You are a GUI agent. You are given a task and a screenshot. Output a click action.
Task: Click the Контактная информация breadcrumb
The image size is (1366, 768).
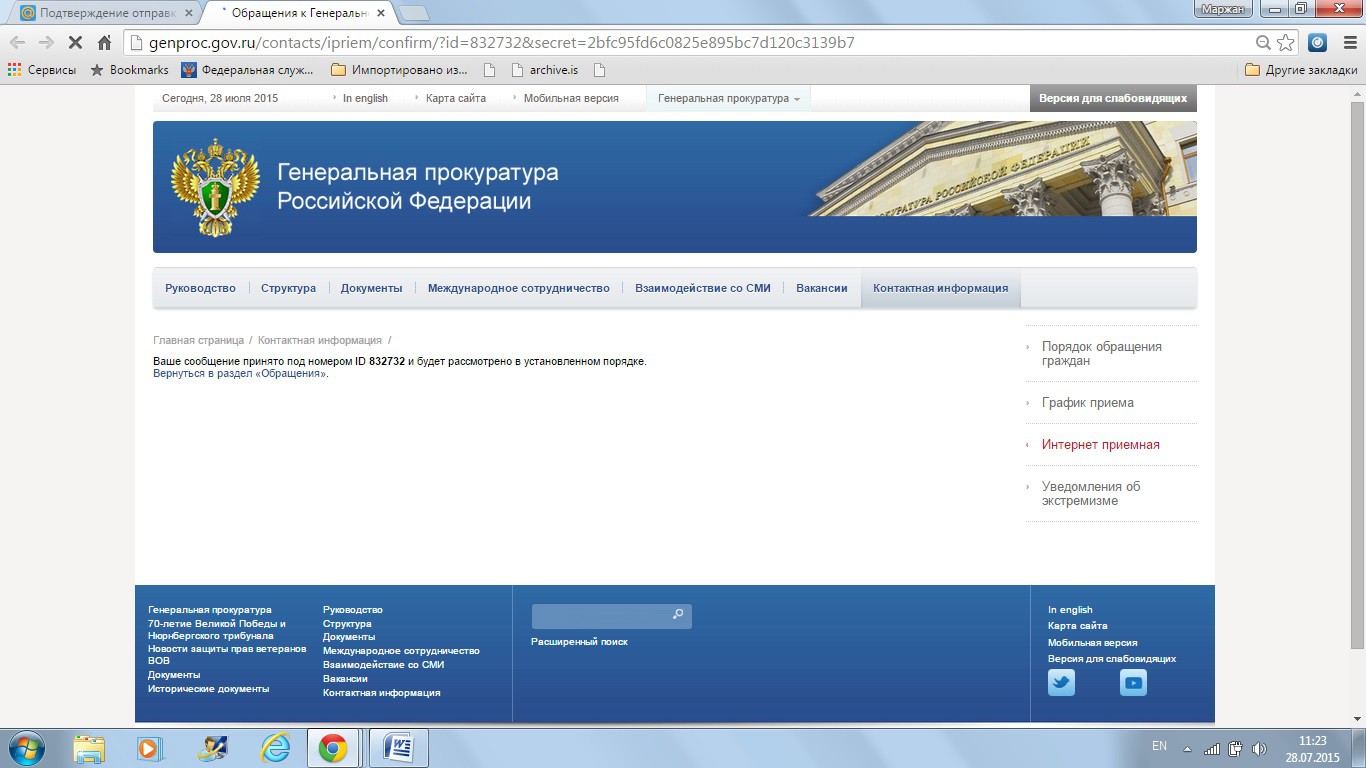(x=320, y=341)
